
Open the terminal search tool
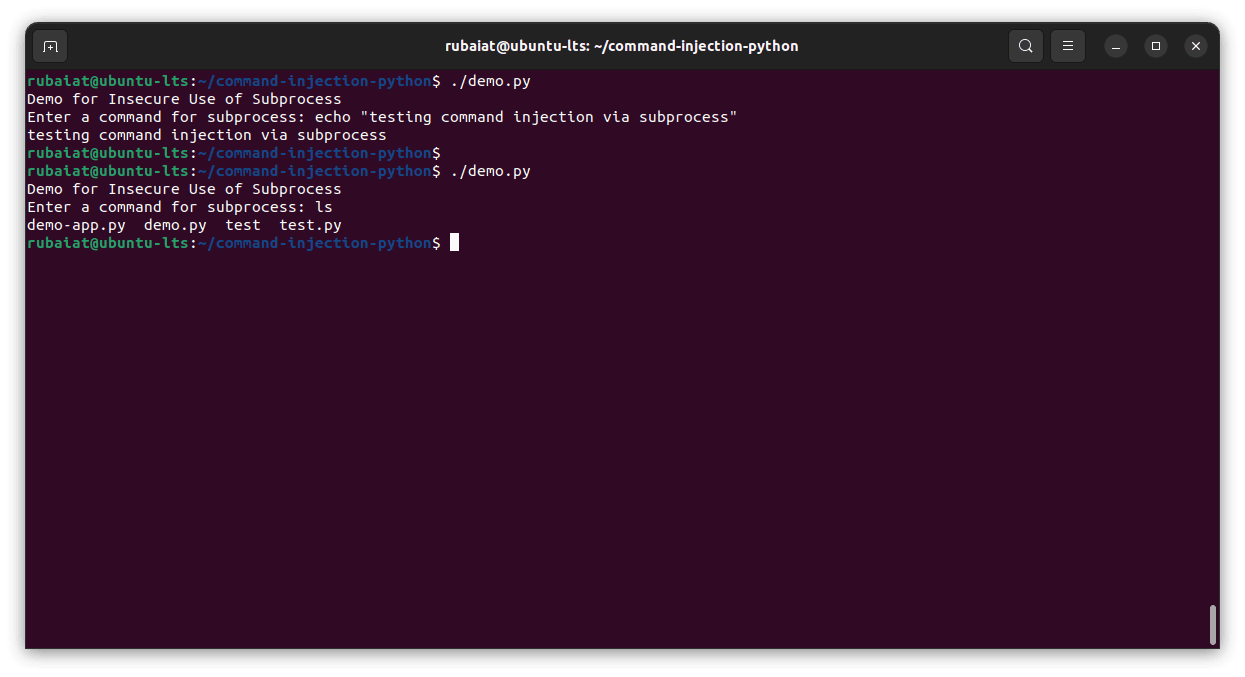1026,46
